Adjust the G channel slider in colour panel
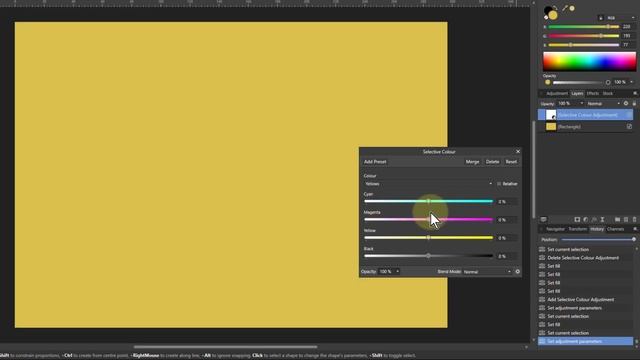Viewport: 640px width, 360px height. 584,36
